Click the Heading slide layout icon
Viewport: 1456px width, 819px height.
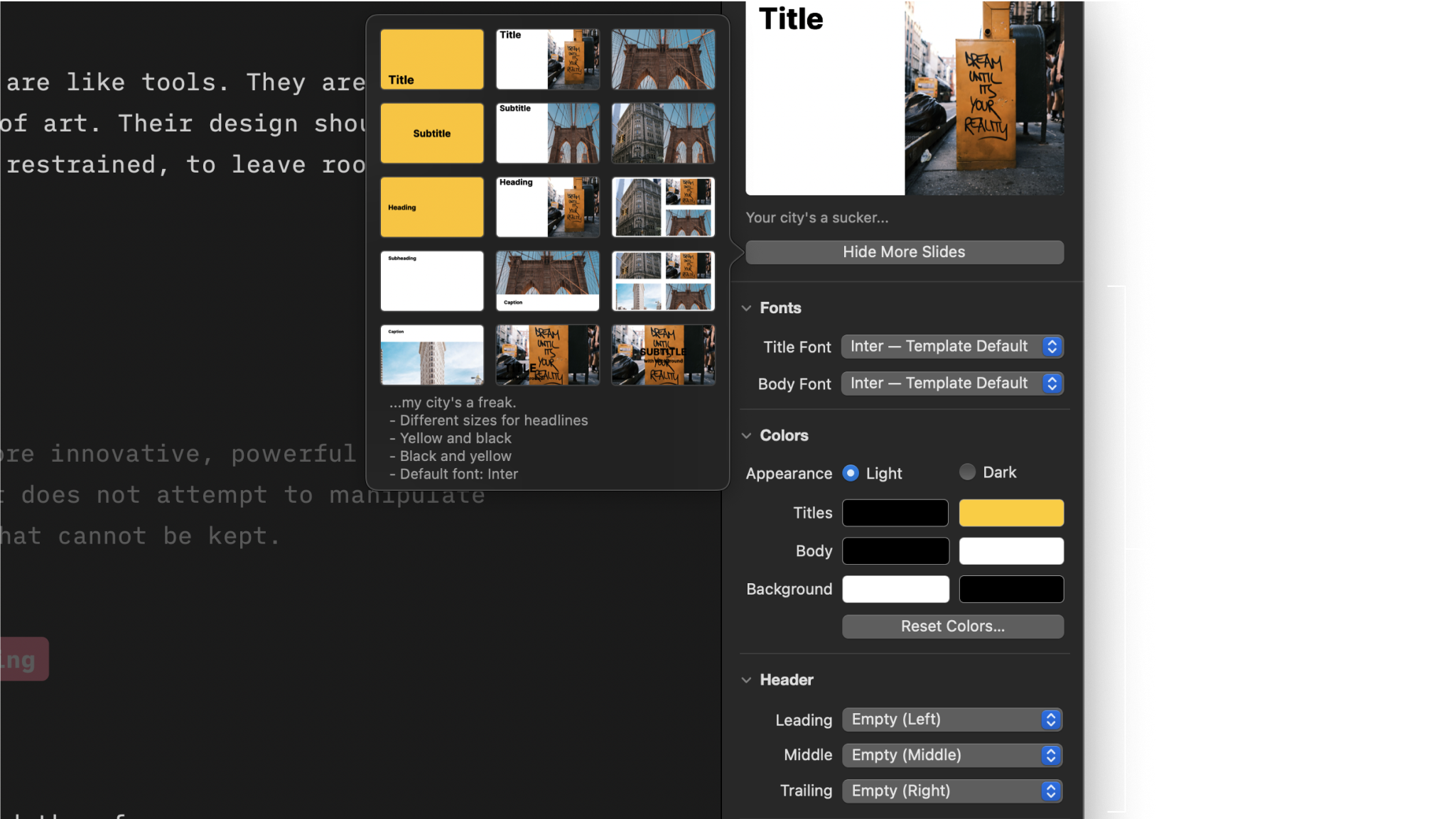(432, 207)
